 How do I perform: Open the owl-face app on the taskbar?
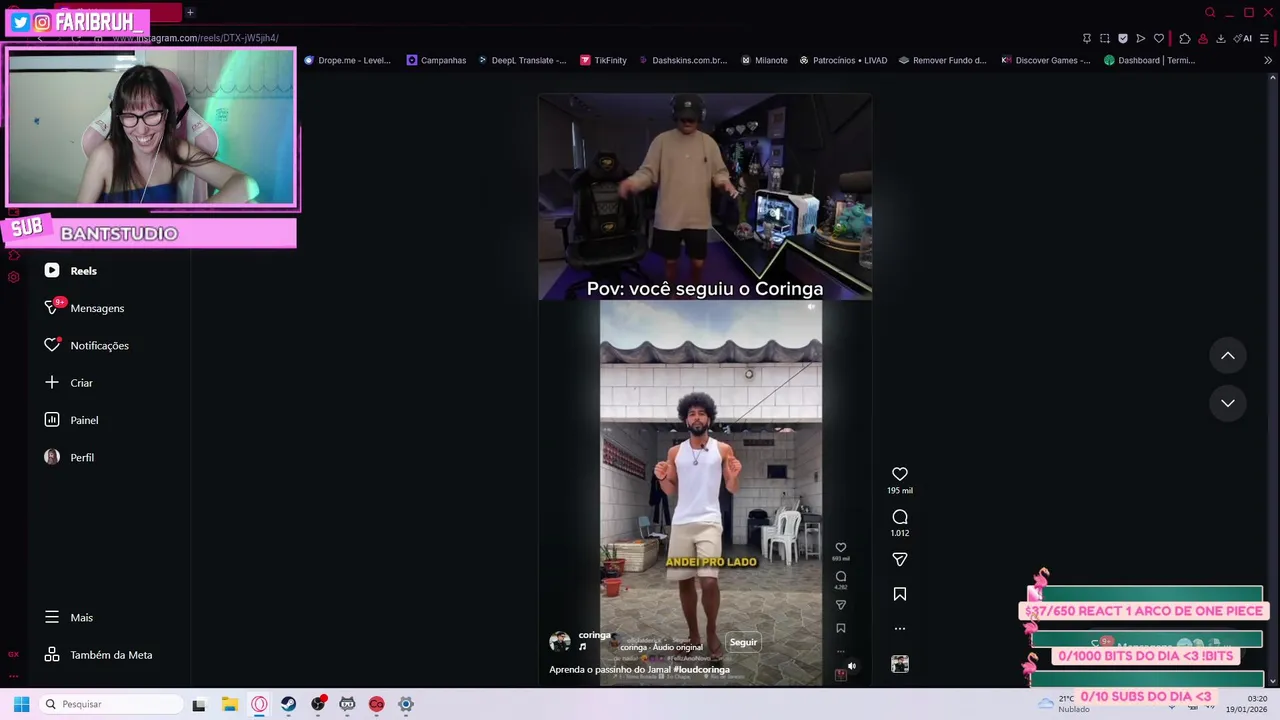[347, 704]
